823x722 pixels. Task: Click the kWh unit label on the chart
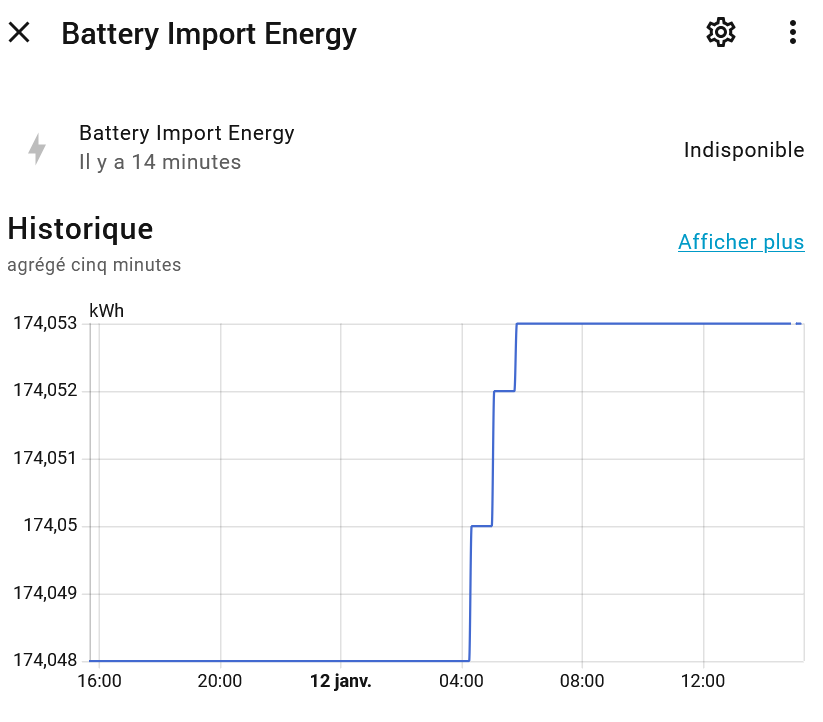coord(107,311)
